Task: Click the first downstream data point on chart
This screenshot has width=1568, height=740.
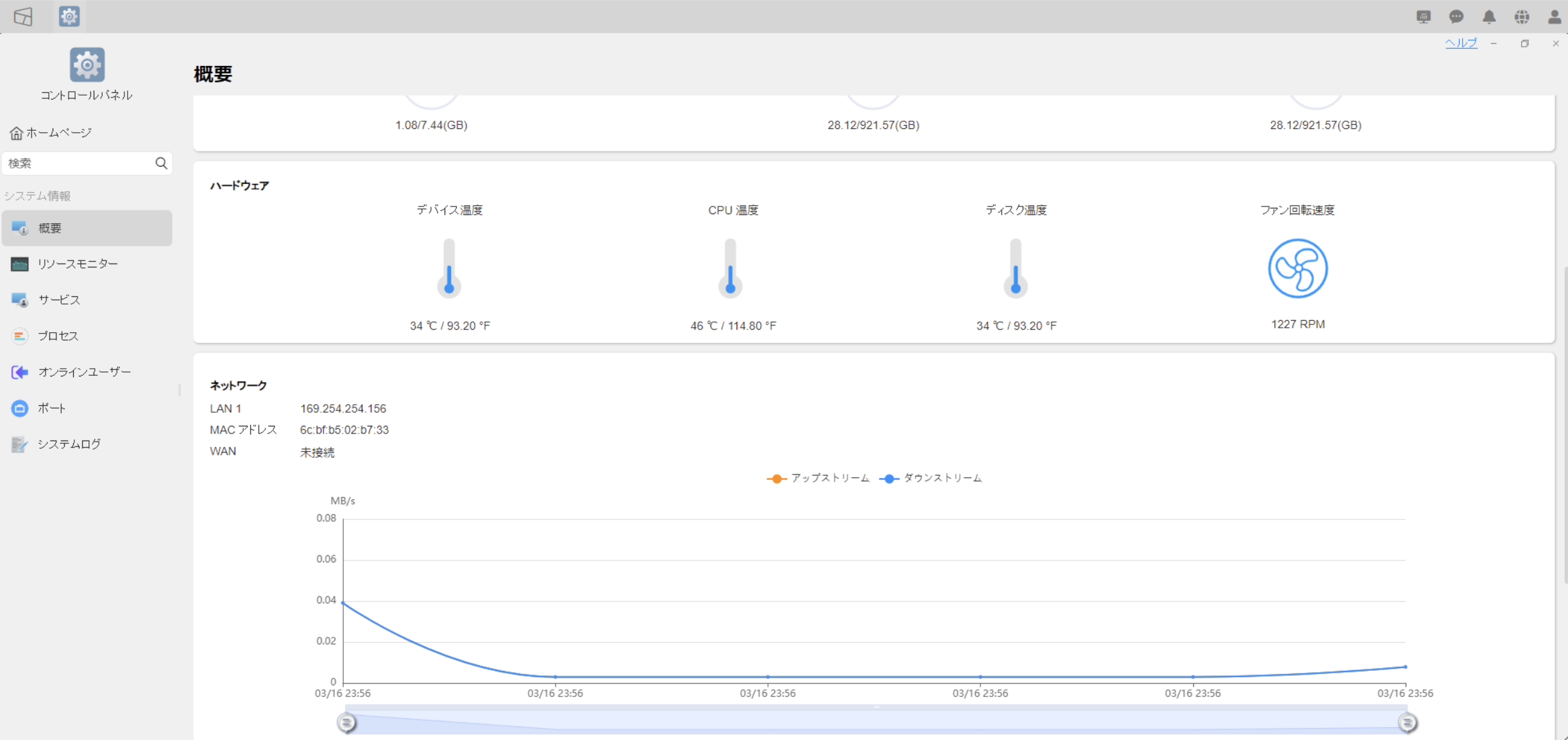Action: [x=343, y=603]
